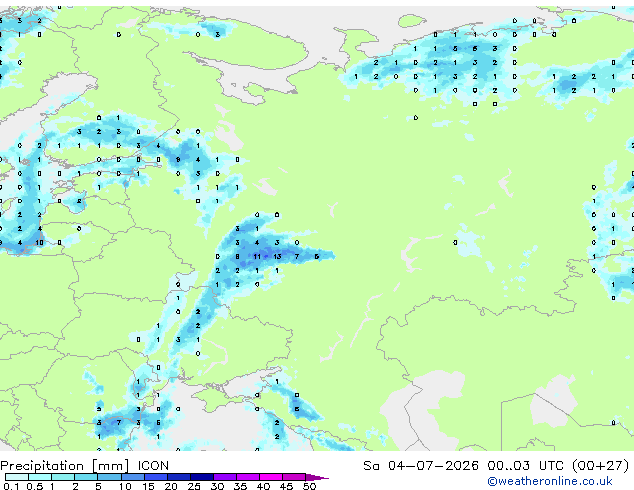Choose the 2–5 mm legend color swatch
634x490 pixels.
click(x=86, y=477)
